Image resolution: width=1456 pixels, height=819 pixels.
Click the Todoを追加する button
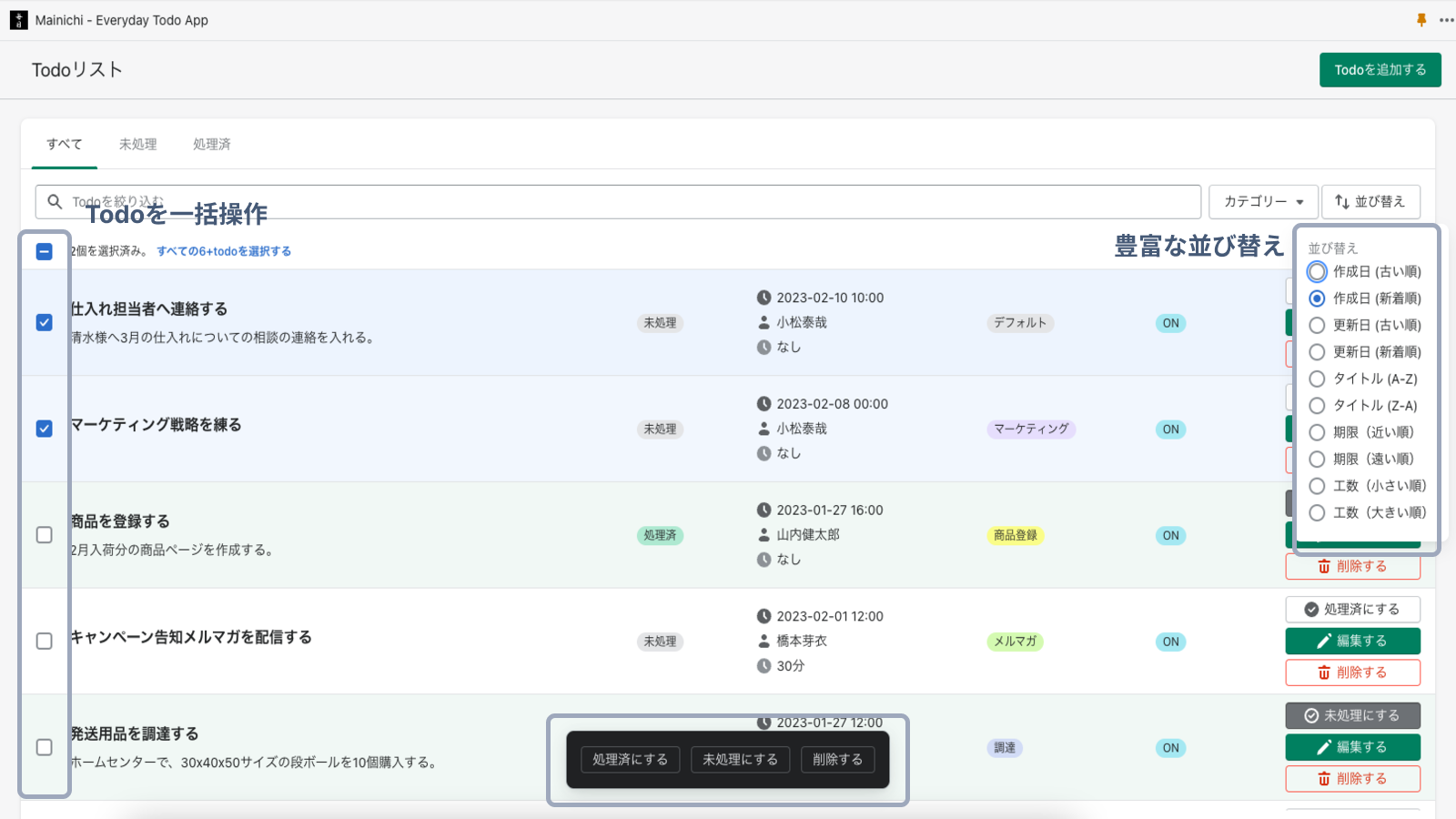click(x=1380, y=70)
